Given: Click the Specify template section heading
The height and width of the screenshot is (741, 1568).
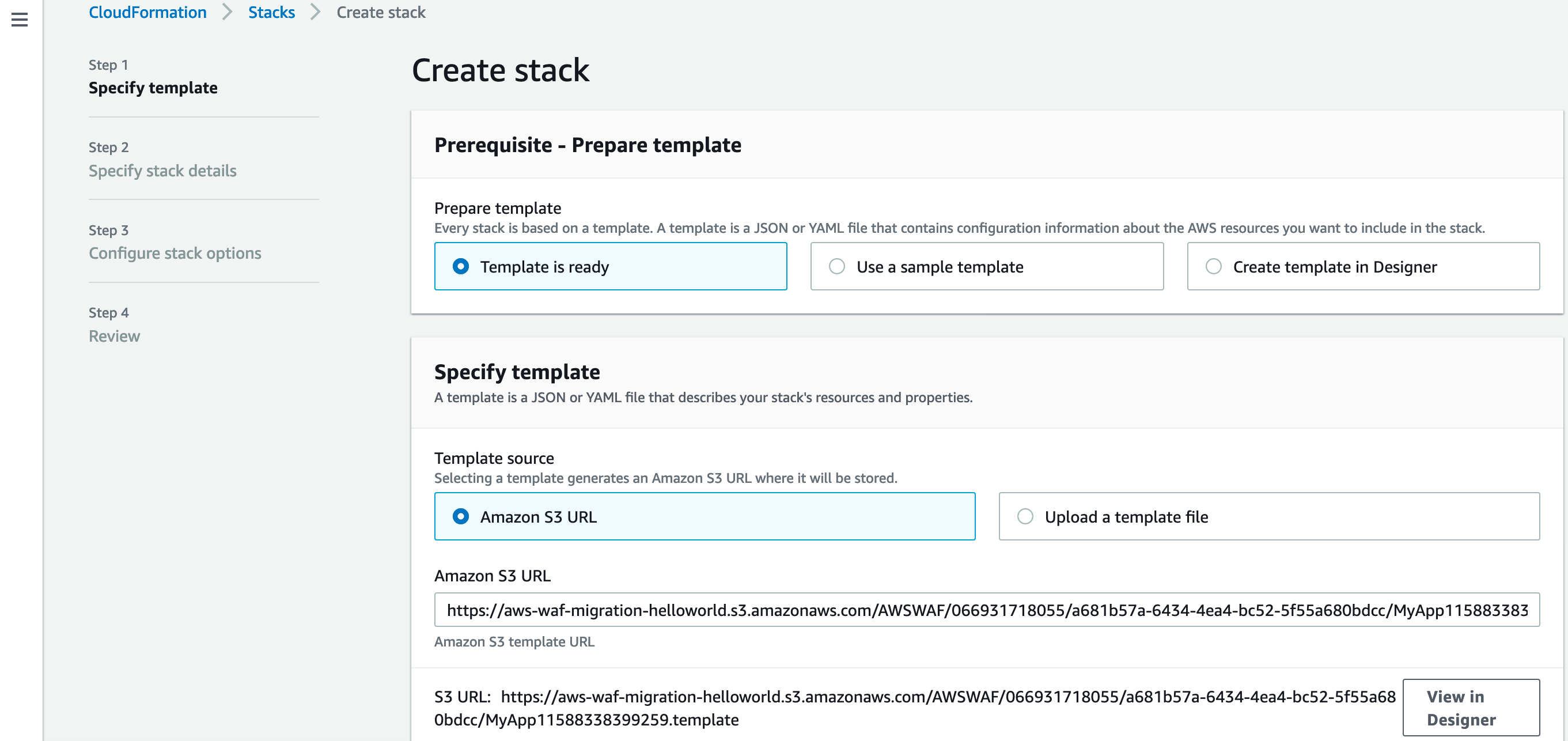Looking at the screenshot, I should 516,372.
